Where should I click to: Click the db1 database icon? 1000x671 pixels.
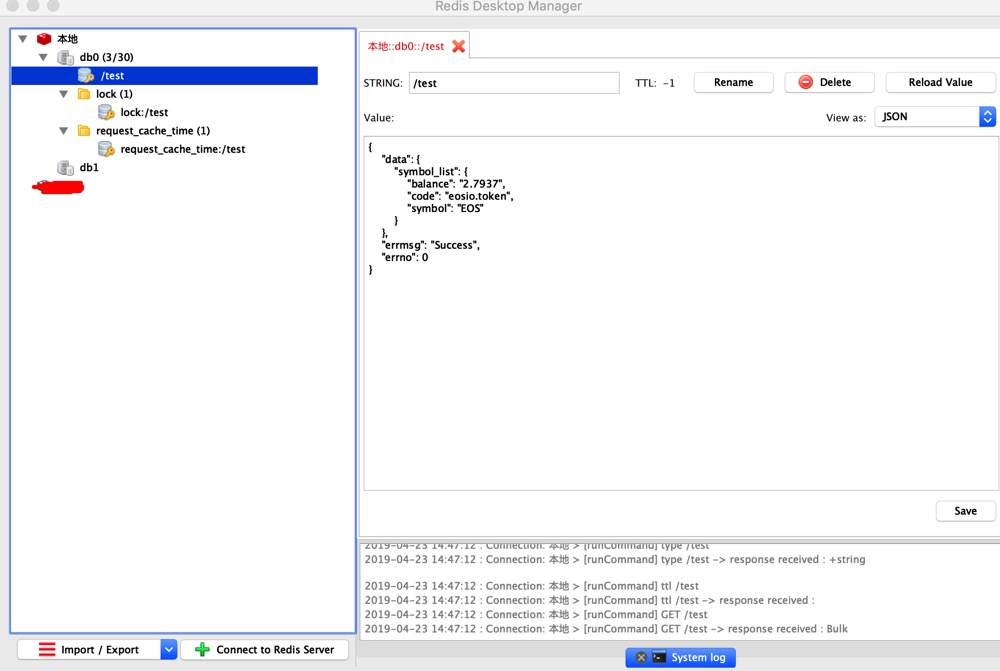point(65,168)
